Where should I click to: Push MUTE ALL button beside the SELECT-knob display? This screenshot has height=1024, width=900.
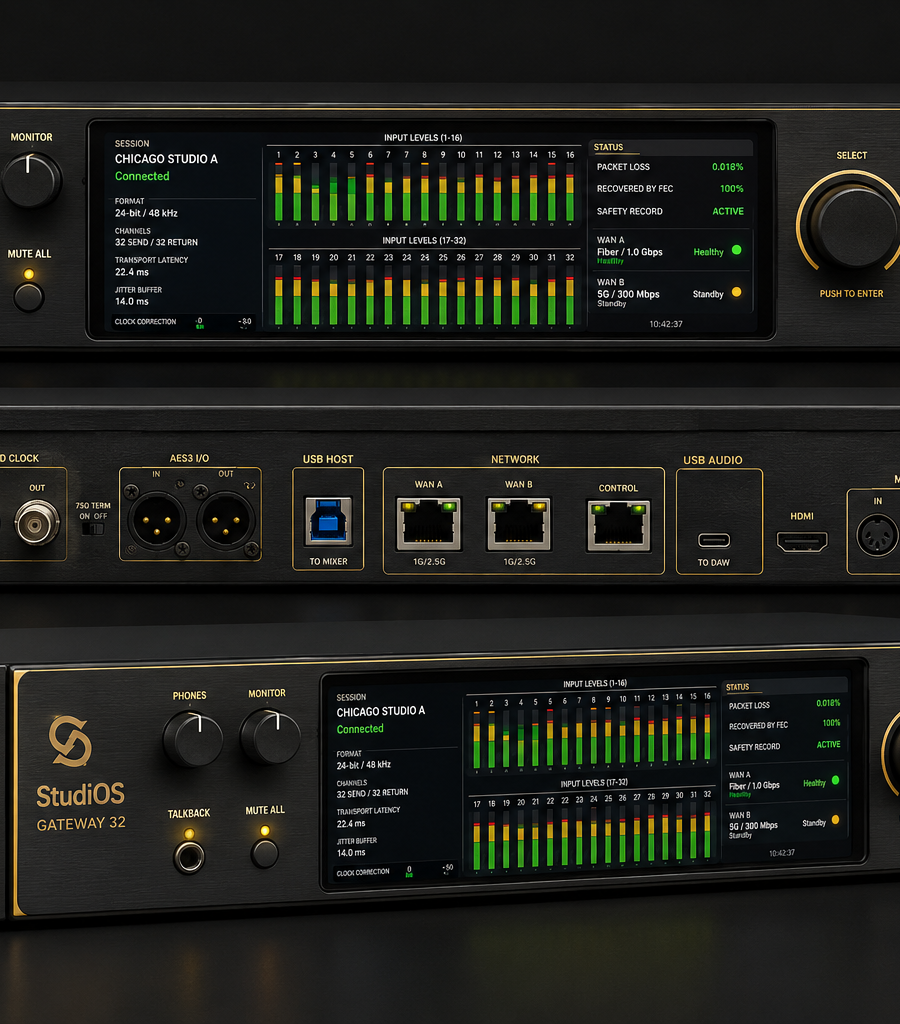29,298
